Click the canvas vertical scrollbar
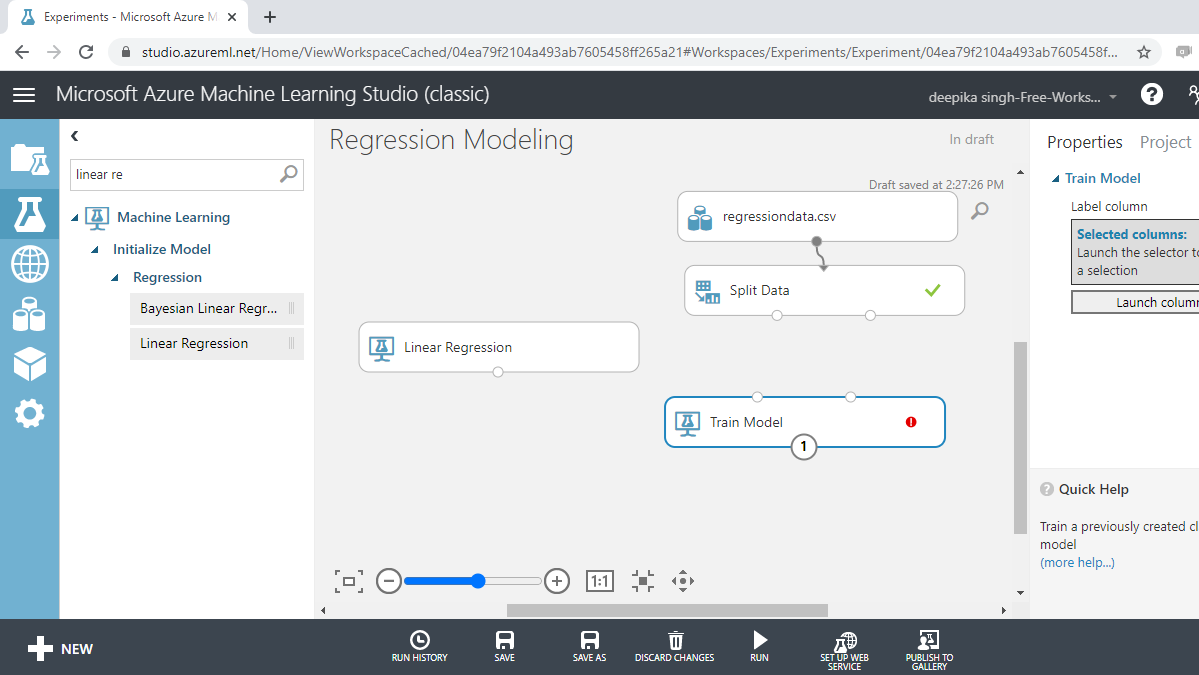 click(1020, 438)
